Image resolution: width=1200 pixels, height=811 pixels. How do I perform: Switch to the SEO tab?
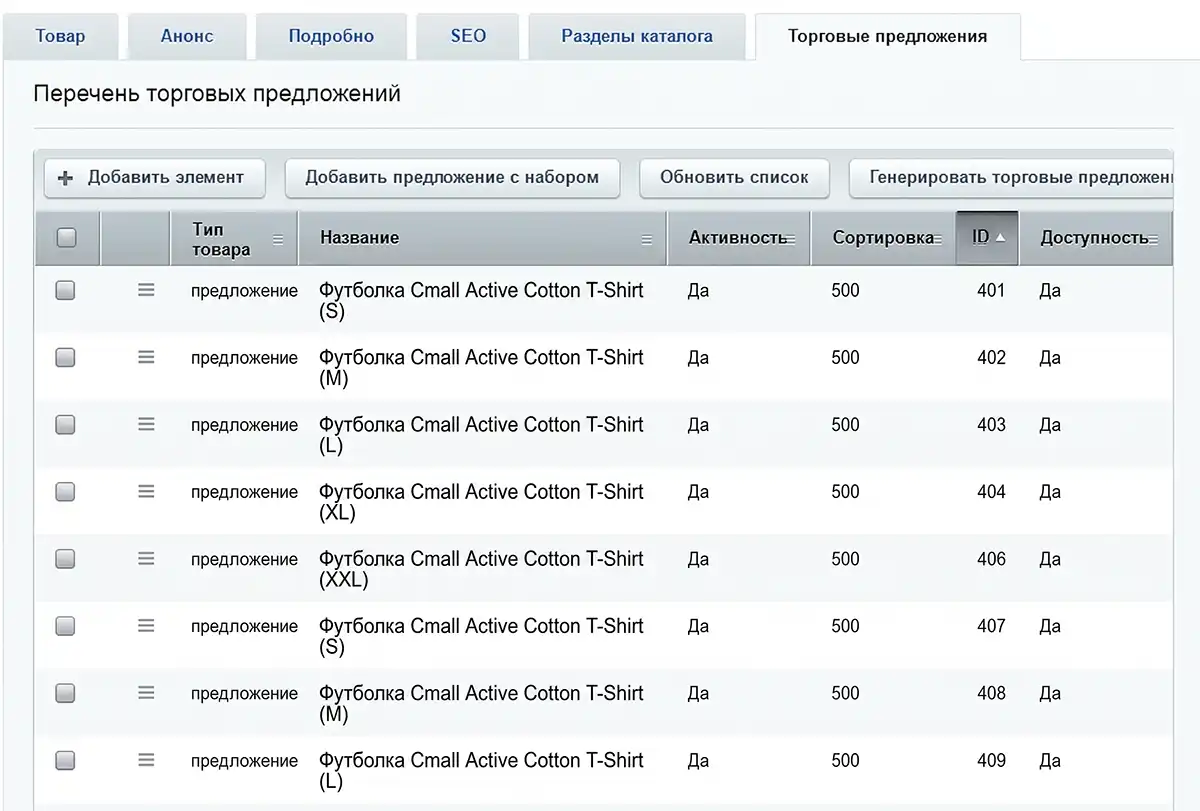coord(468,37)
